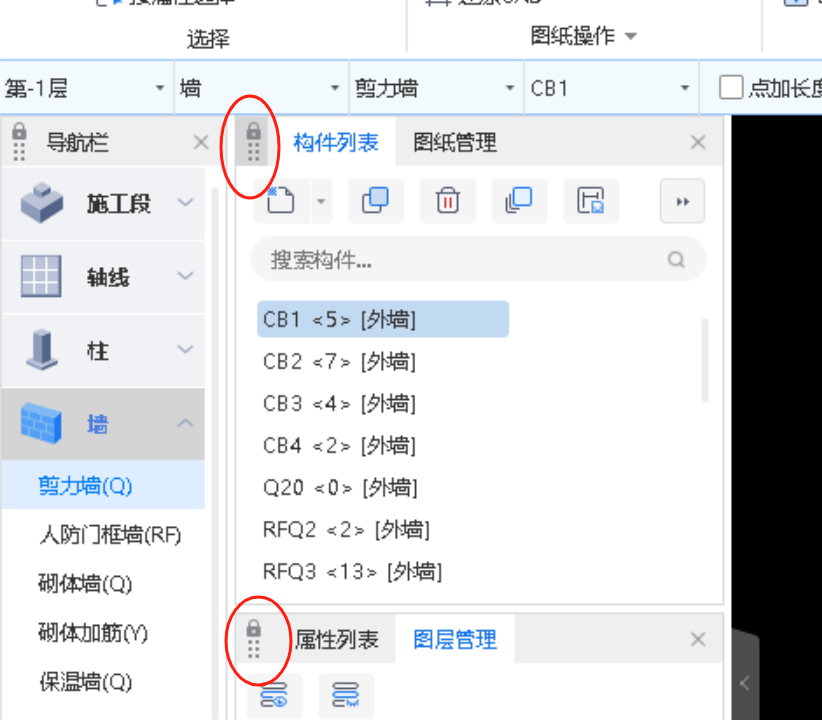The width and height of the screenshot is (822, 720).
Task: Click the delete component trash icon
Action: 448,201
